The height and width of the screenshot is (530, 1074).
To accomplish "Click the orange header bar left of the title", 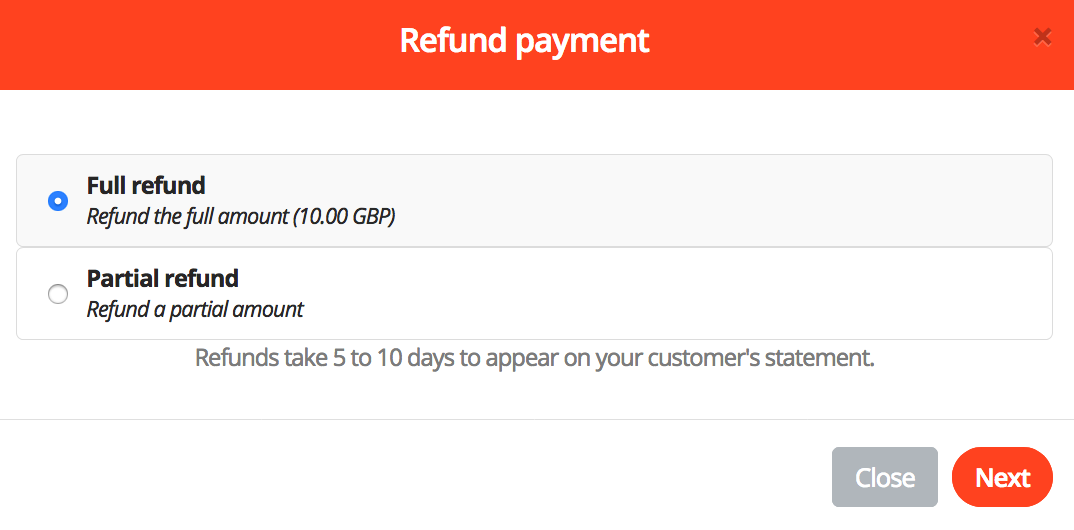I will tap(200, 44).
